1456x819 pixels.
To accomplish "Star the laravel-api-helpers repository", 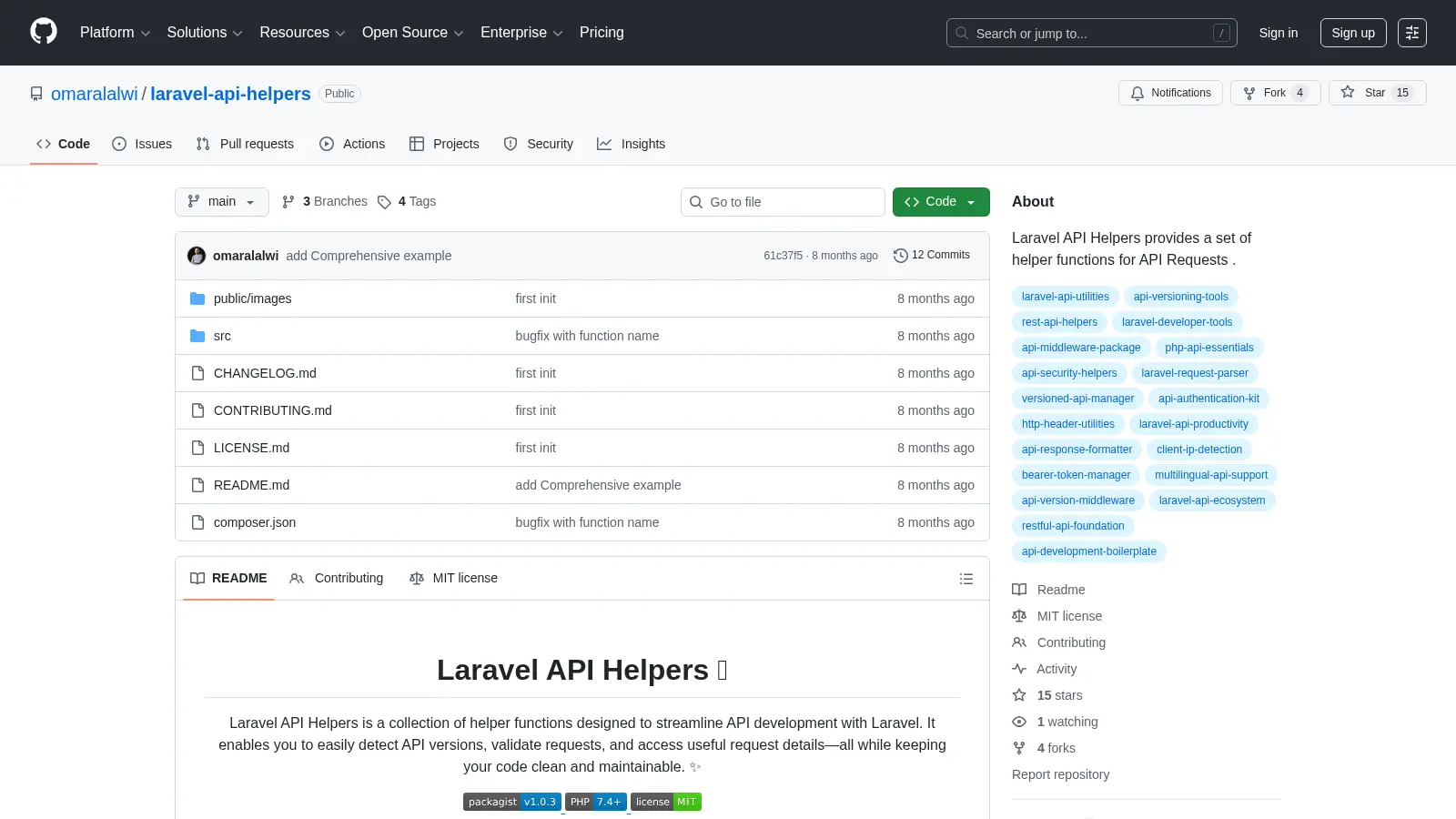I will 1377,93.
